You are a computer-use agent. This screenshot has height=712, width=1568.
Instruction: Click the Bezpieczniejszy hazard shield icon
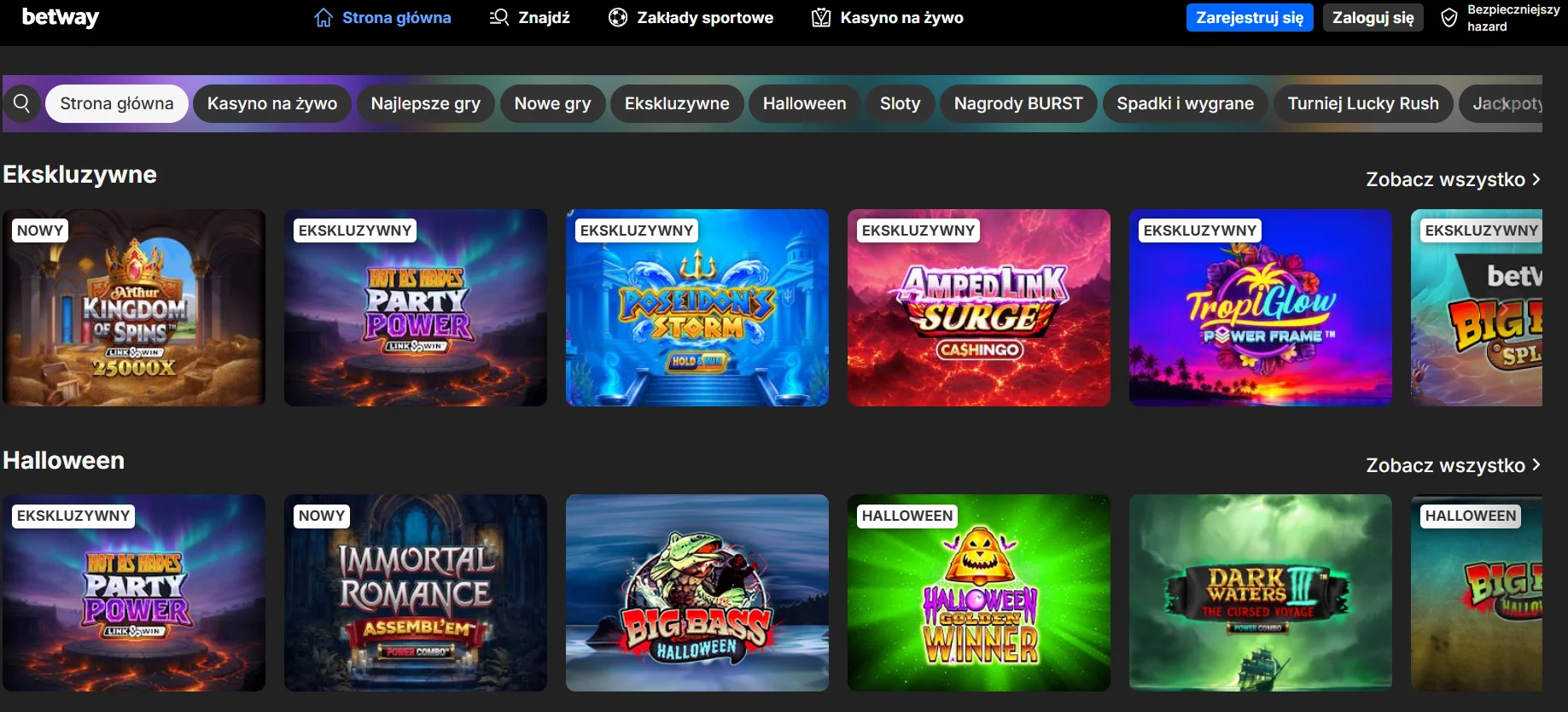(x=1449, y=18)
